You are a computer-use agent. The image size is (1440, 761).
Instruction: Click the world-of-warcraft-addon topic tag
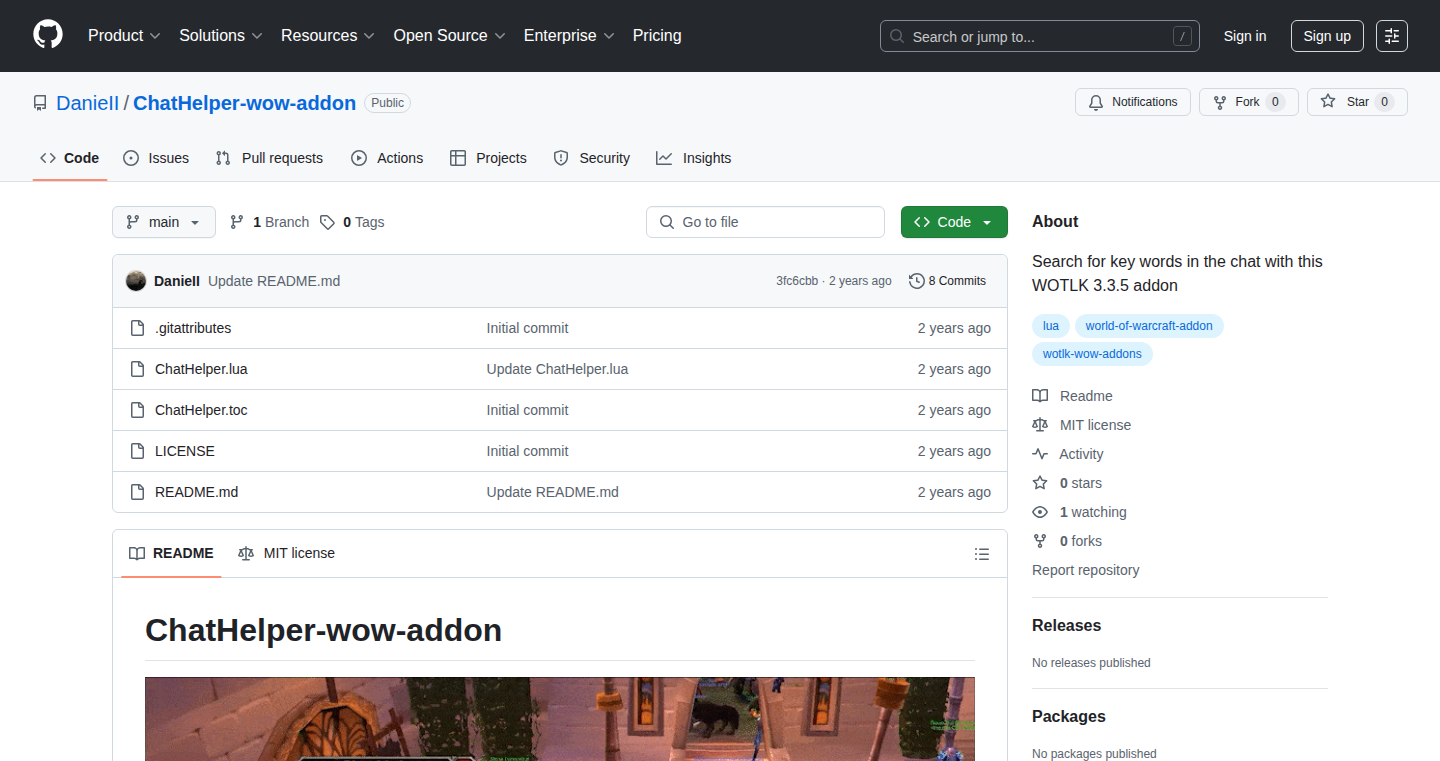tap(1149, 326)
